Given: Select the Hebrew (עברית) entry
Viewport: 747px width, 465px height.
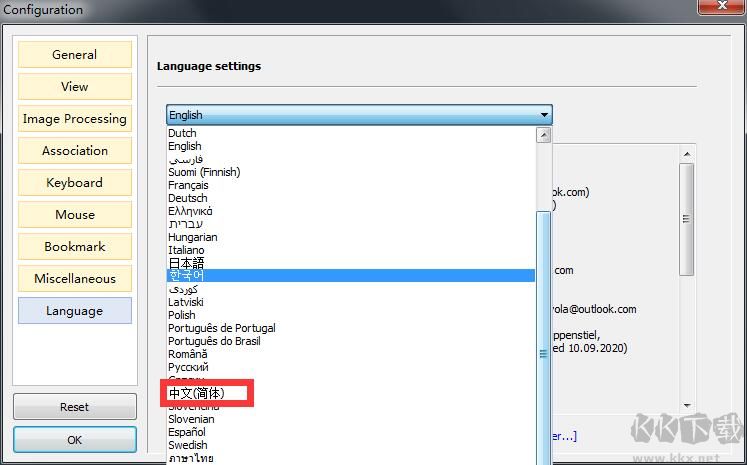Looking at the screenshot, I should pyautogui.click(x=351, y=224).
